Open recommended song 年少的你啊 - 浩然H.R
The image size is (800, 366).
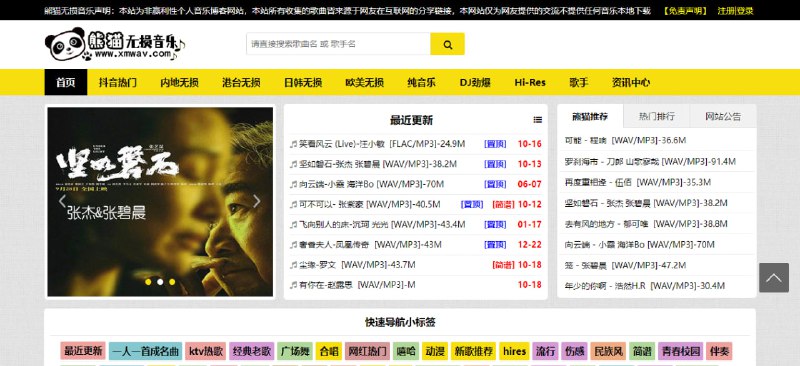pyautogui.click(x=644, y=286)
